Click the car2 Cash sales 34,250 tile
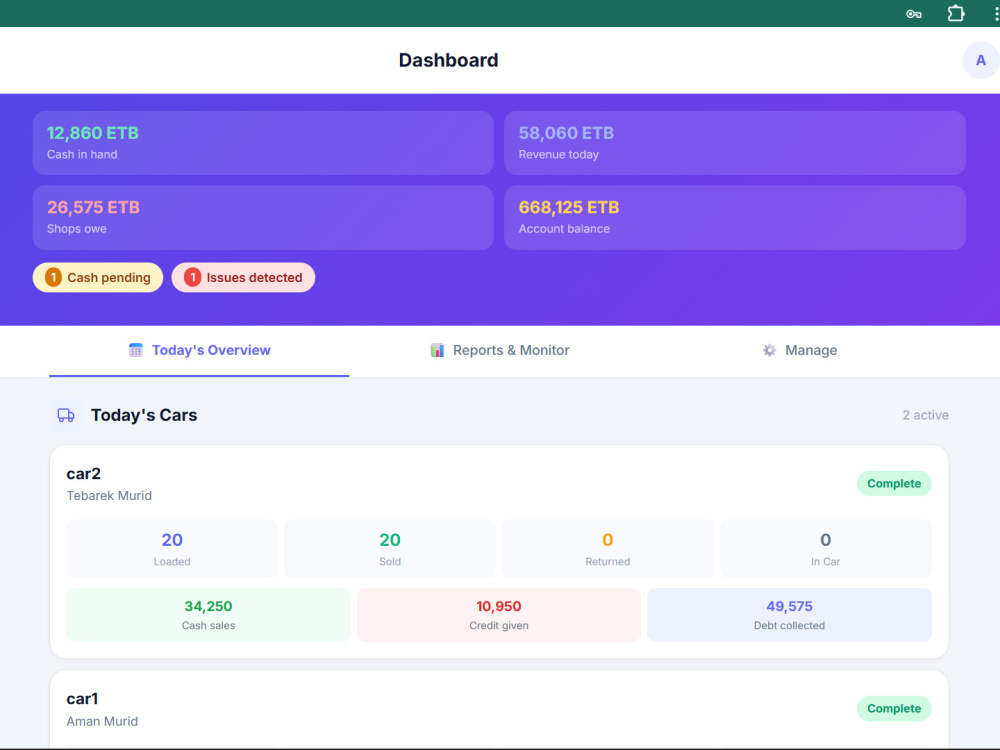Viewport: 1000px width, 750px height. tap(209, 615)
